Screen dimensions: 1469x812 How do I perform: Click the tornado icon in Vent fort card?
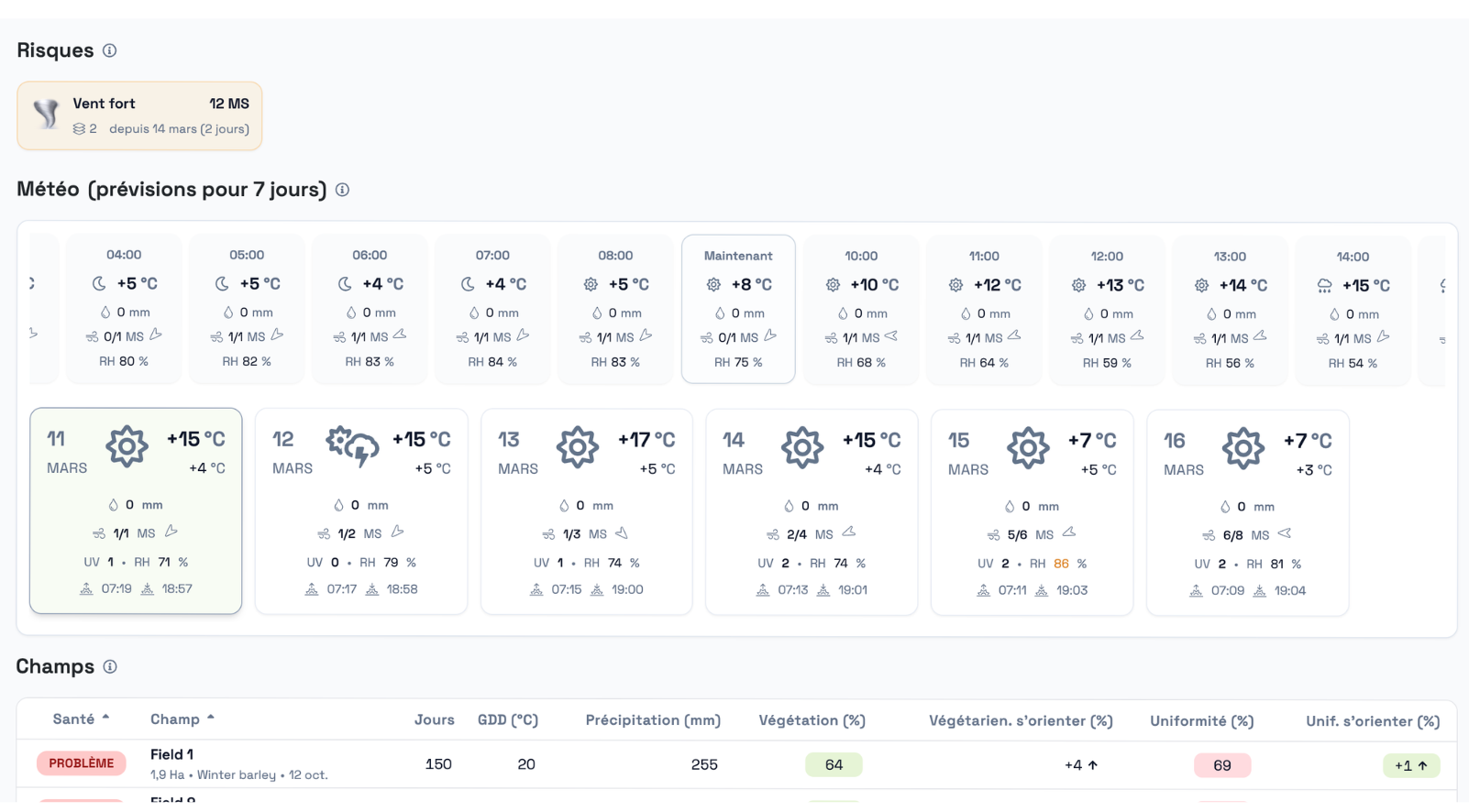click(x=46, y=115)
